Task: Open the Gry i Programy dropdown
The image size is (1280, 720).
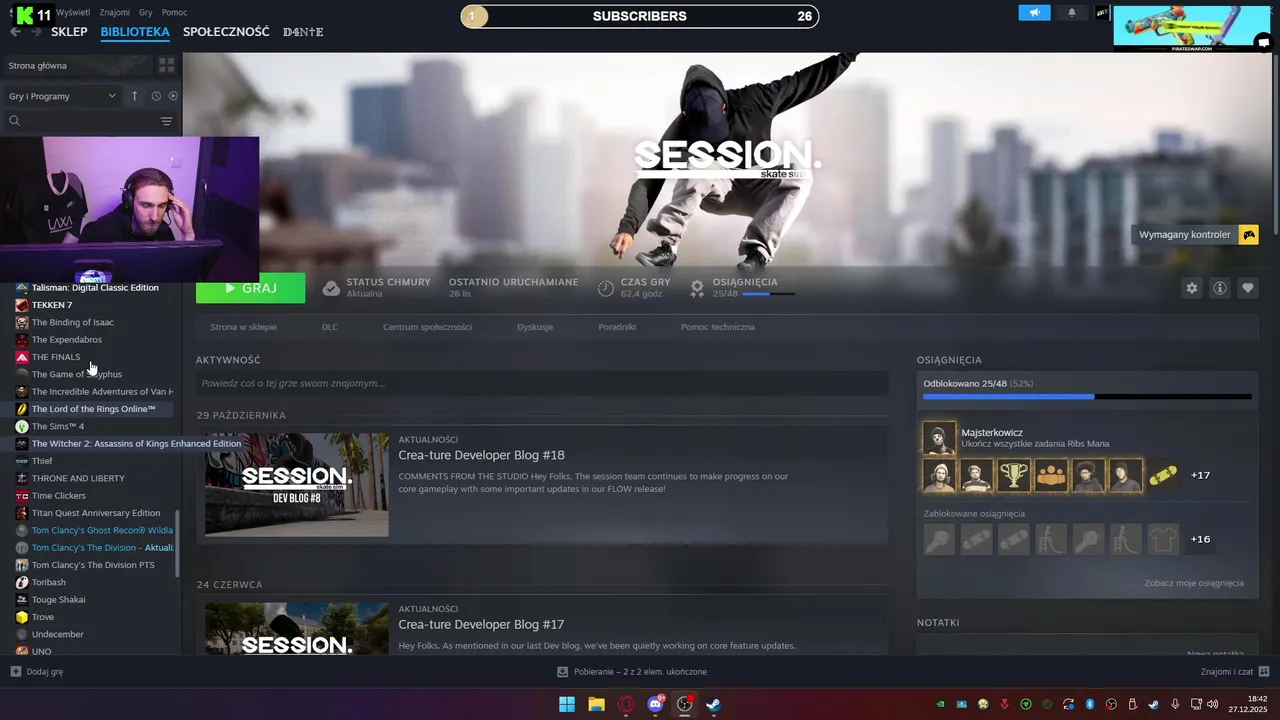Action: 63,96
